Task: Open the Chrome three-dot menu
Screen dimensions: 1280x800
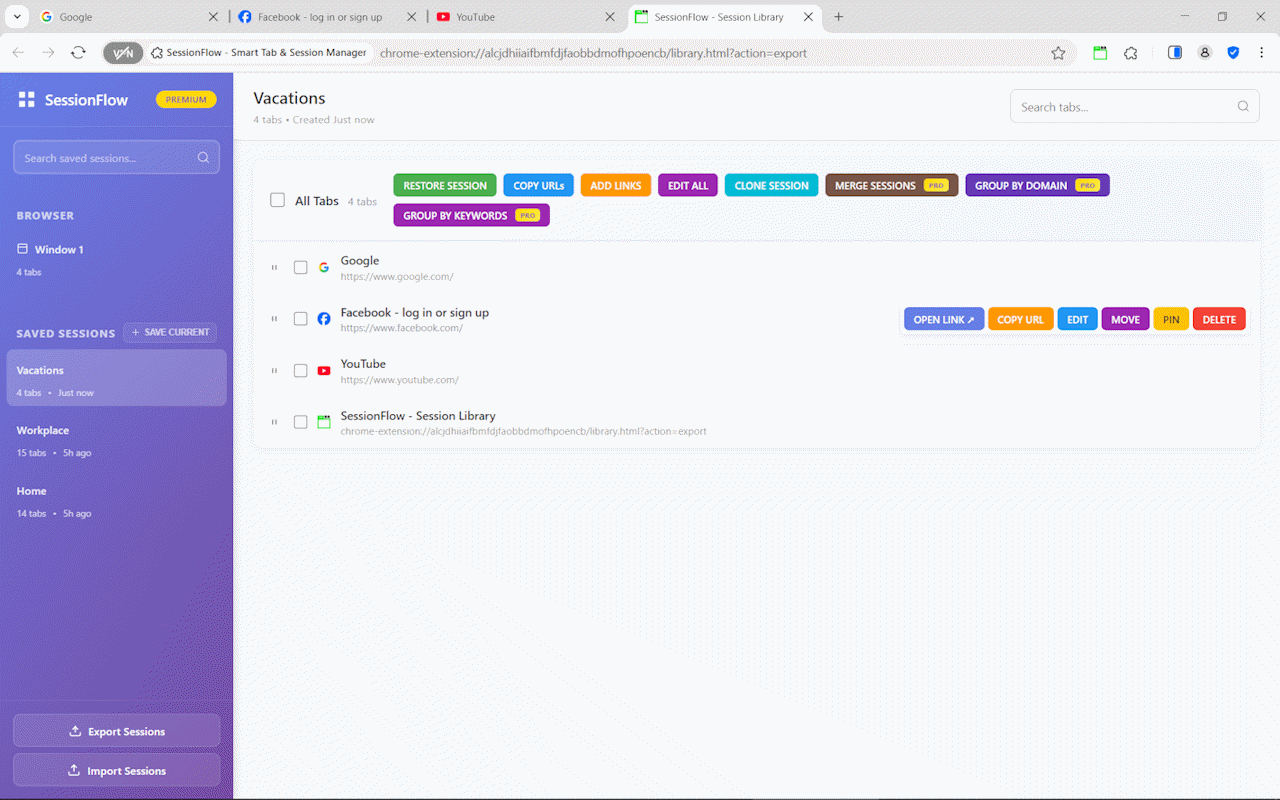Action: point(1261,53)
